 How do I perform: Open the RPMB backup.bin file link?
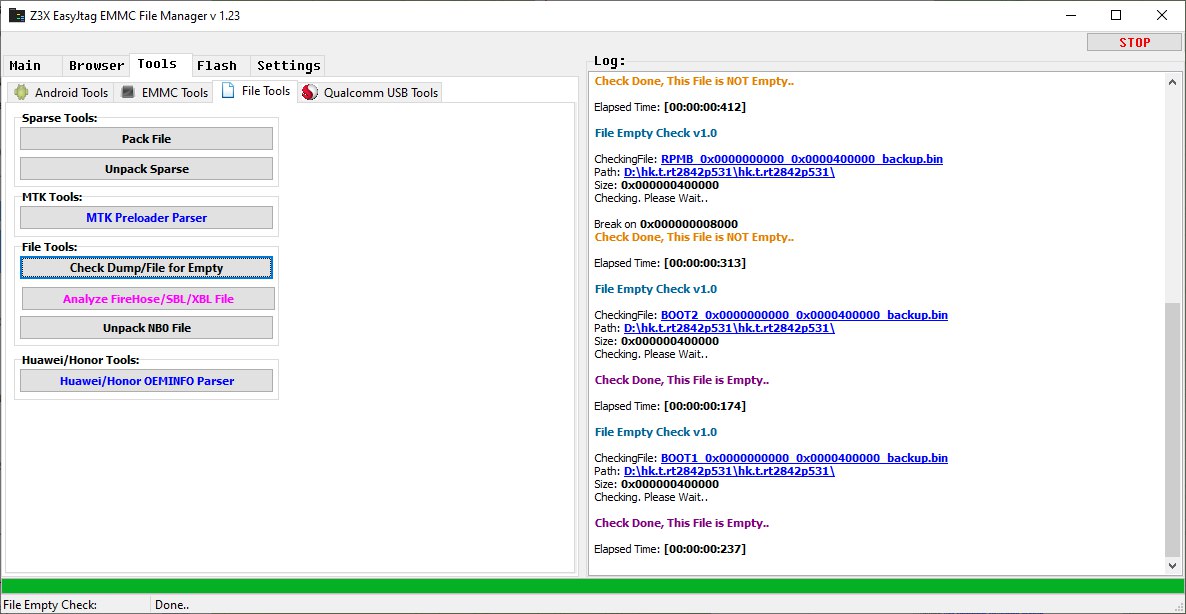(802, 159)
